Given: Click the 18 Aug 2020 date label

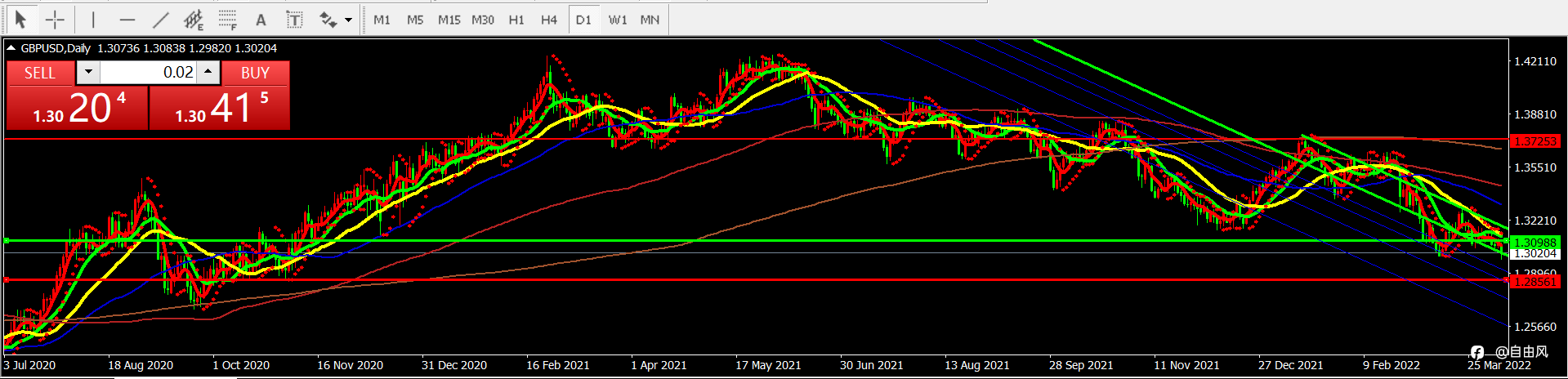Looking at the screenshot, I should [x=141, y=365].
